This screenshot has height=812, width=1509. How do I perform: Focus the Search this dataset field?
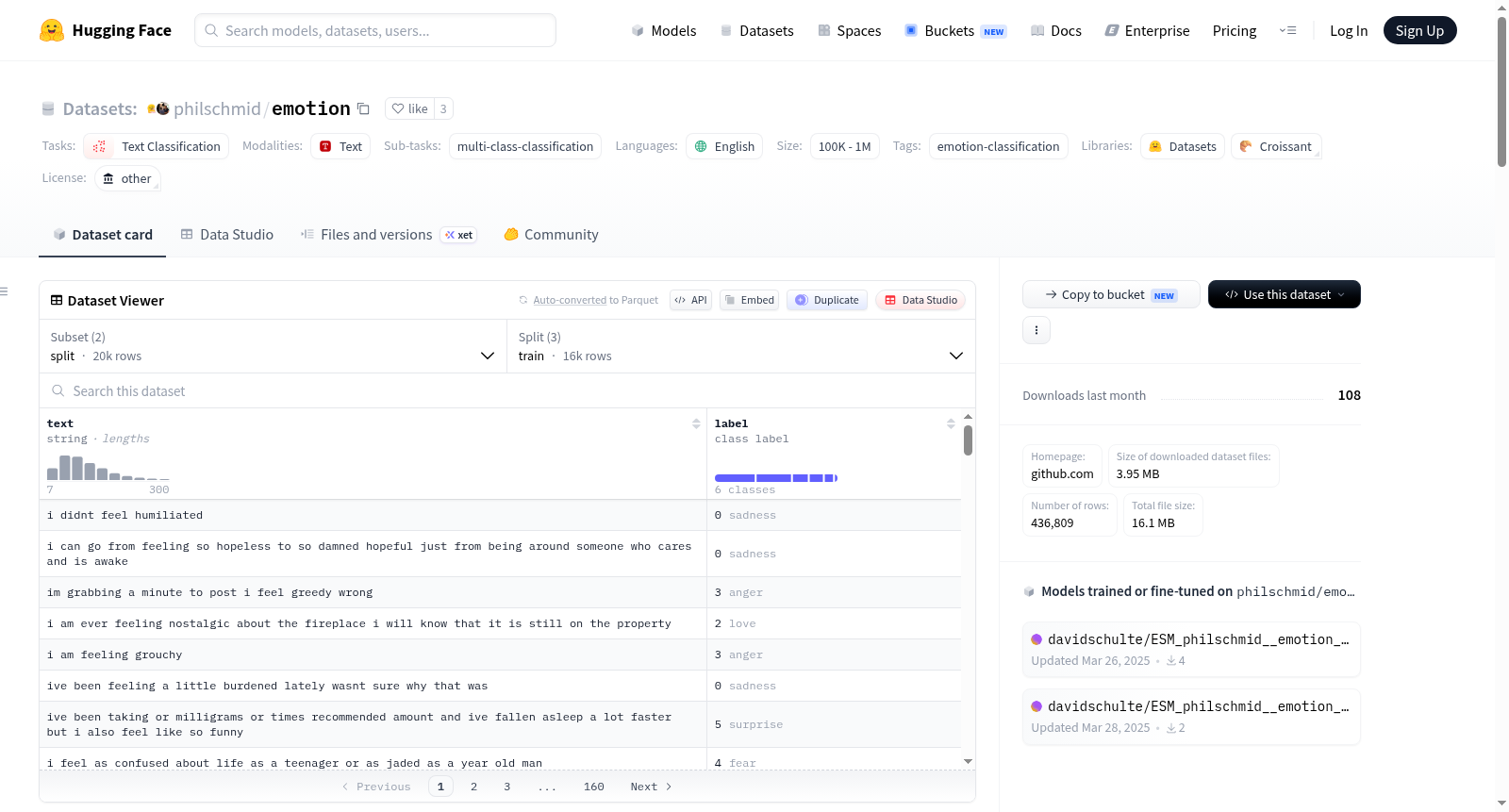(507, 390)
